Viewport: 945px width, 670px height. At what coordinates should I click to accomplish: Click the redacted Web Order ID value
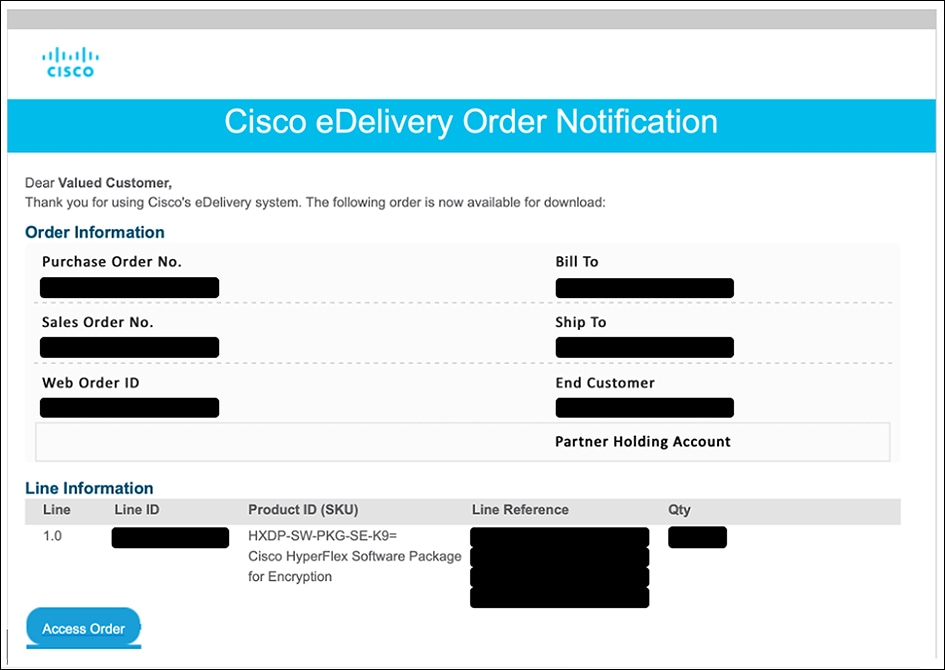coord(129,408)
